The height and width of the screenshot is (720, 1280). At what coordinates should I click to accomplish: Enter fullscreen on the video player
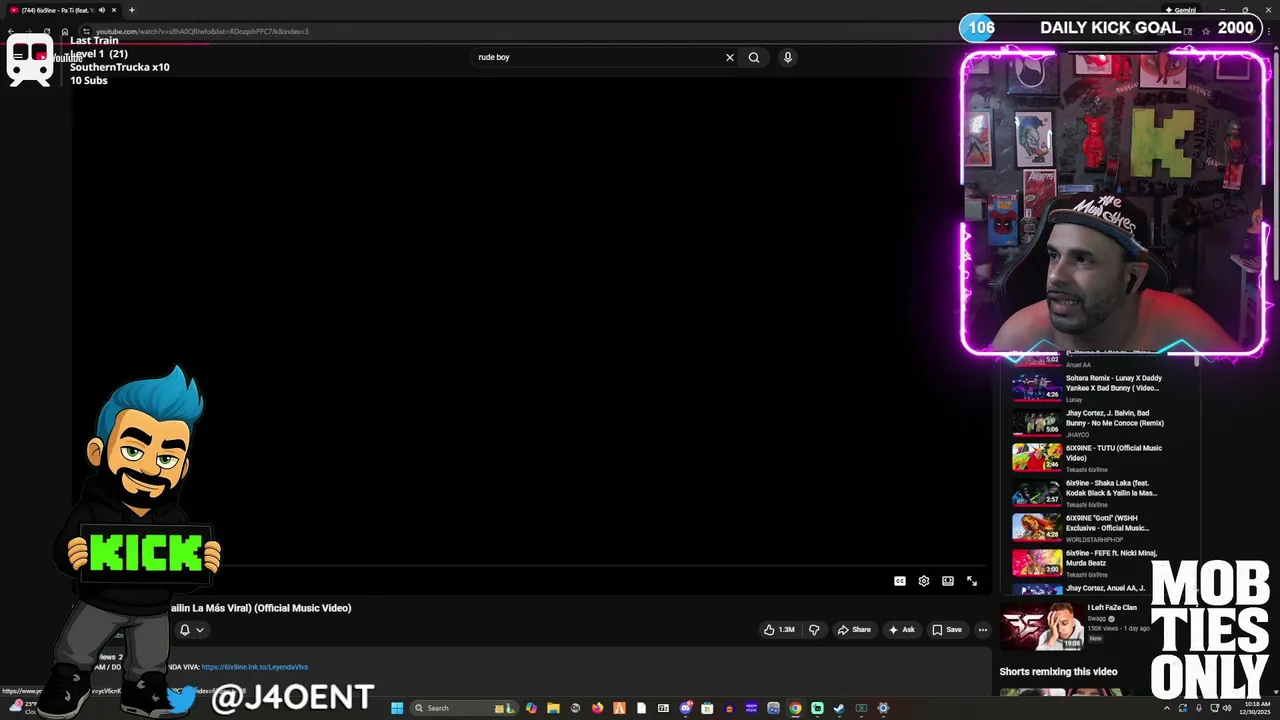click(x=972, y=581)
